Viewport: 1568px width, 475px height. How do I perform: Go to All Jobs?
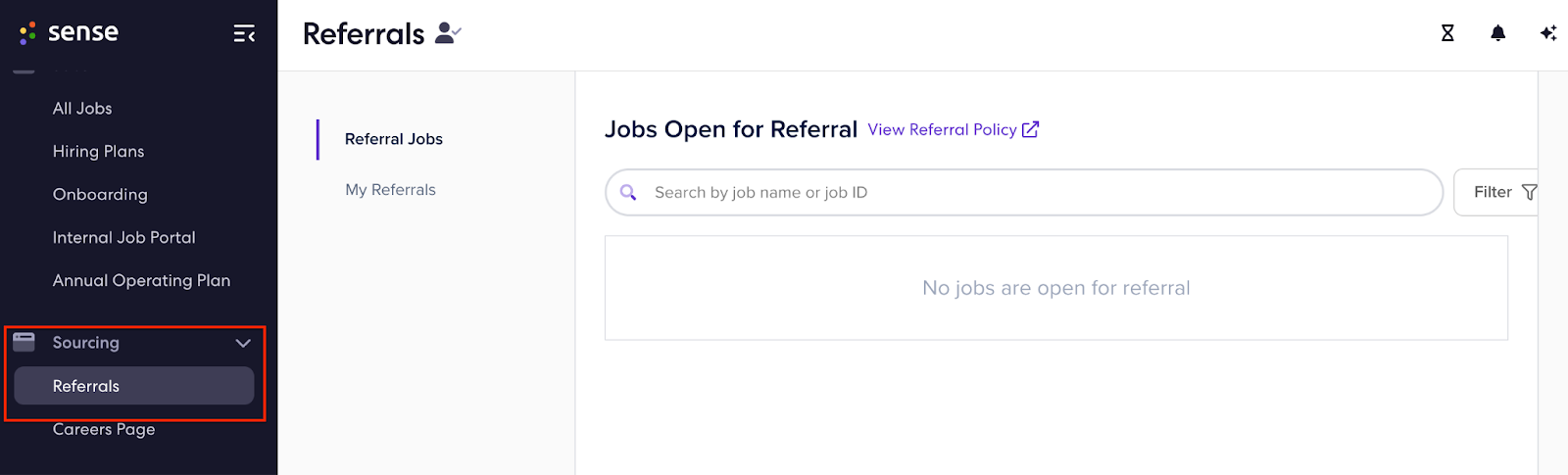(82, 109)
